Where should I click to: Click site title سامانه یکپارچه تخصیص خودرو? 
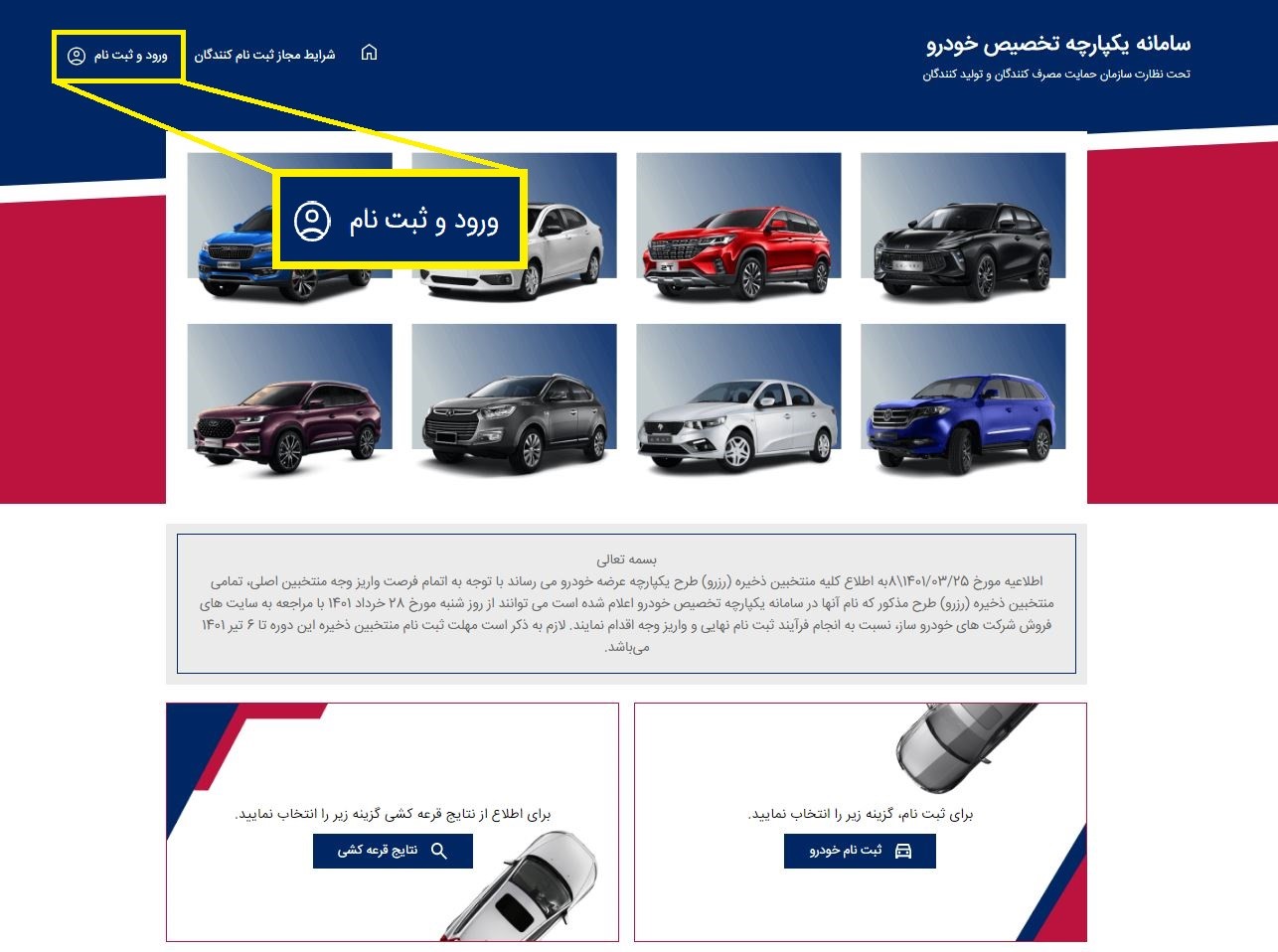tap(1058, 43)
